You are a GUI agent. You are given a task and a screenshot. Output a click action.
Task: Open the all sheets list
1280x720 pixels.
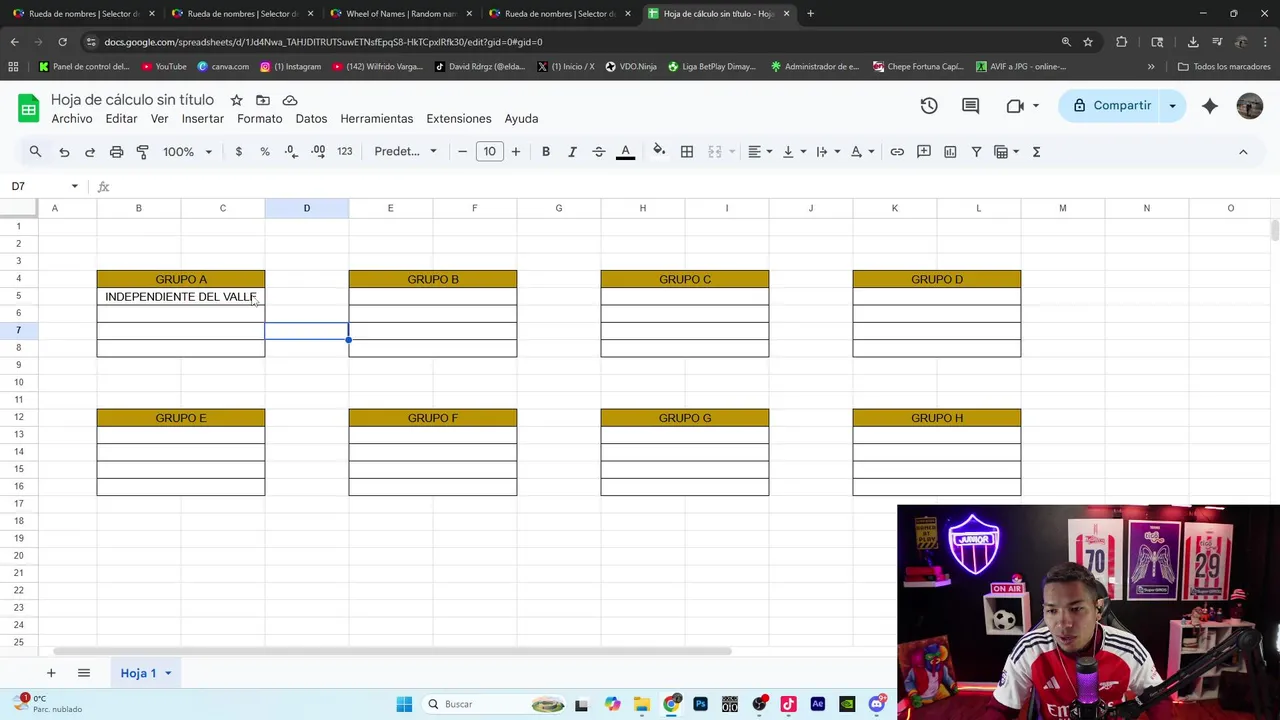84,673
